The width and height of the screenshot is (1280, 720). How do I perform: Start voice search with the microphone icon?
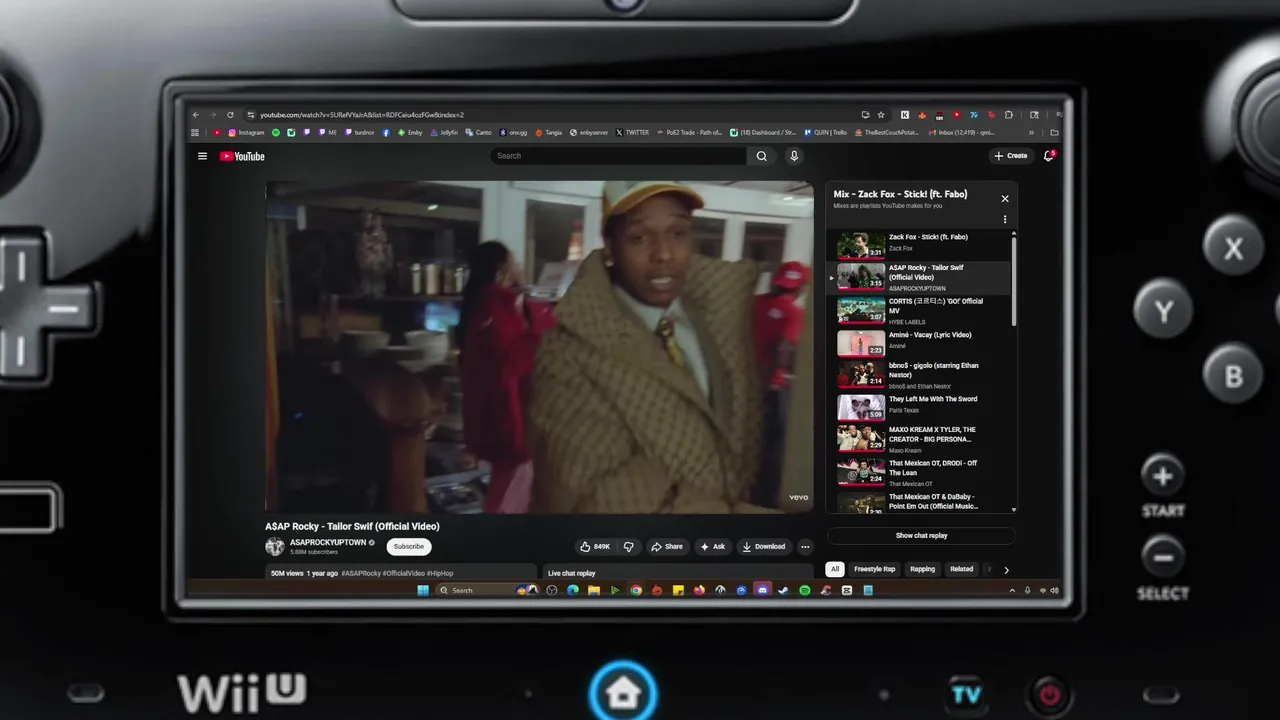[x=794, y=156]
